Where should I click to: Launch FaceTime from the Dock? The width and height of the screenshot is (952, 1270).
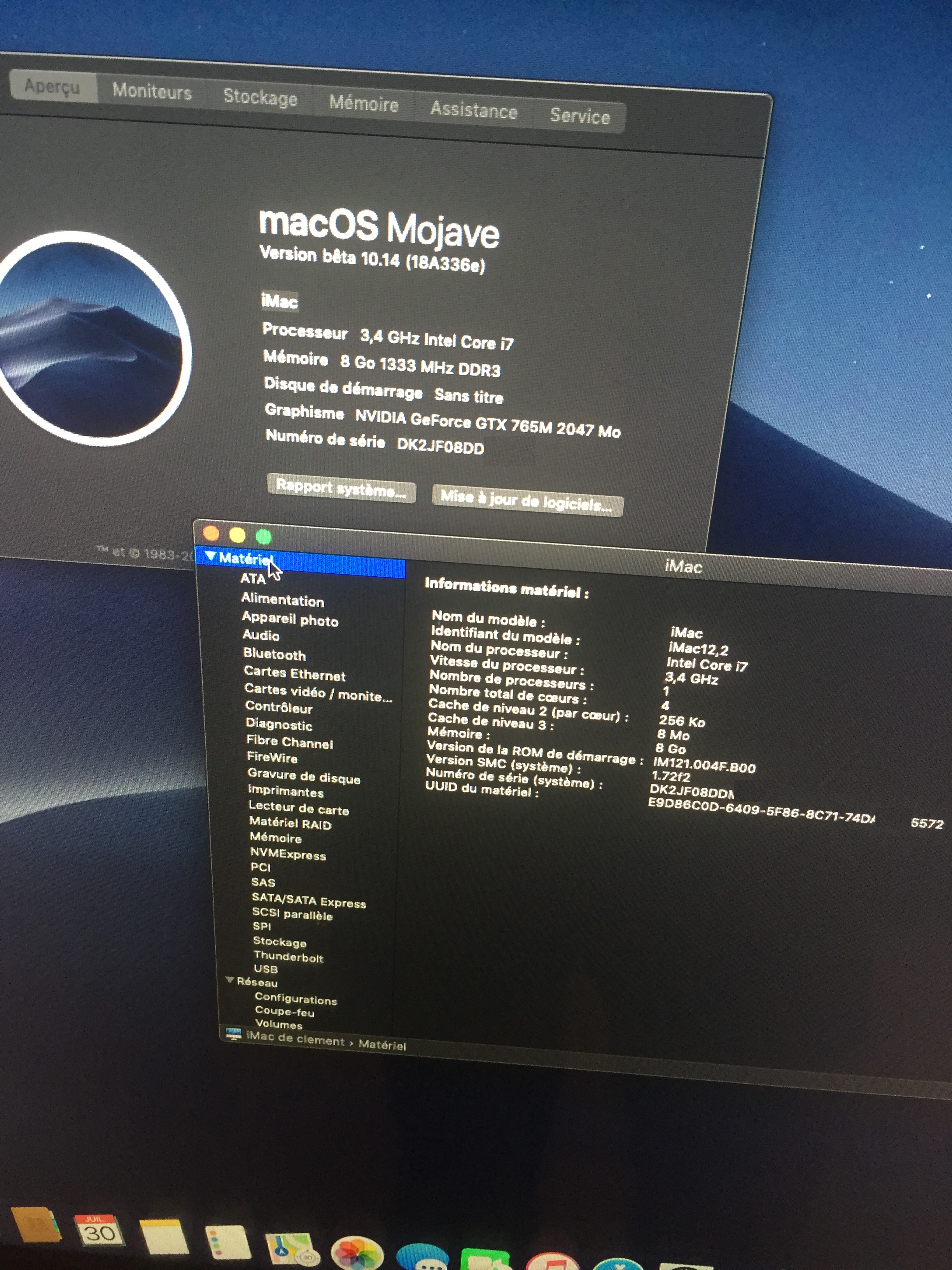click(x=485, y=1260)
